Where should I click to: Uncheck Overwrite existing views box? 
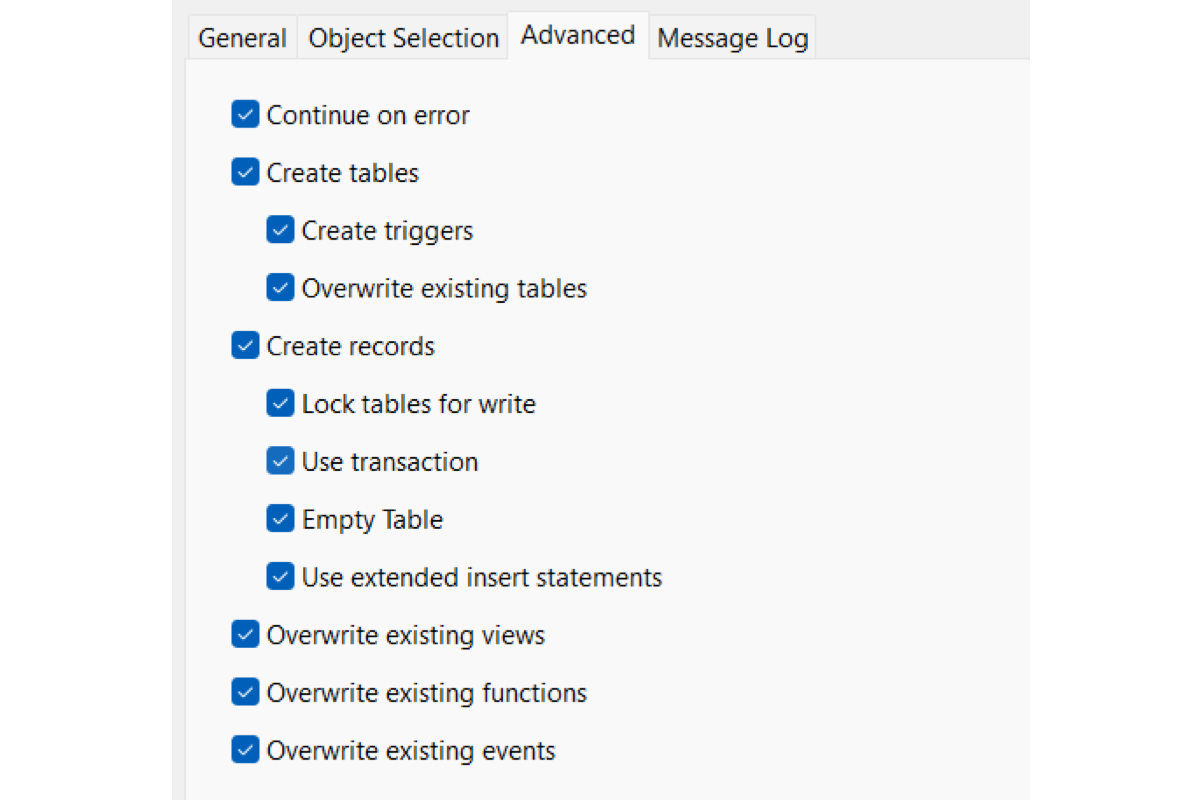coord(246,635)
